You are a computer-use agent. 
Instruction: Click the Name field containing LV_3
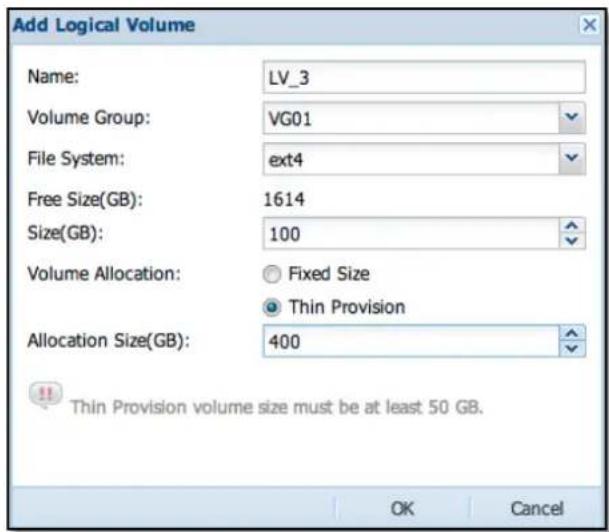pos(424,77)
